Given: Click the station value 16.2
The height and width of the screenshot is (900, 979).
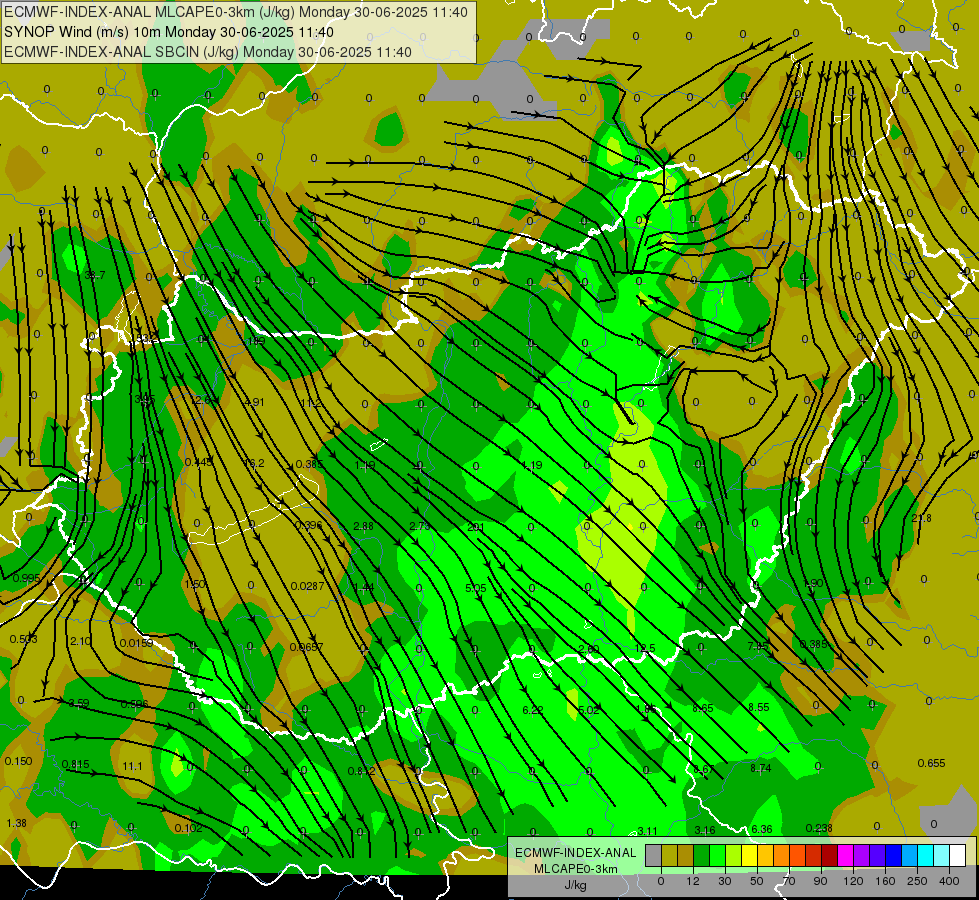Looking at the screenshot, I should (x=254, y=463).
